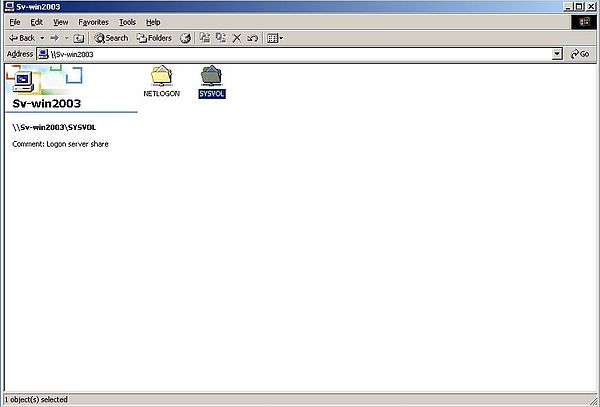Expand the Forward history dropdown arrow
600x407 pixels.
tap(66, 38)
